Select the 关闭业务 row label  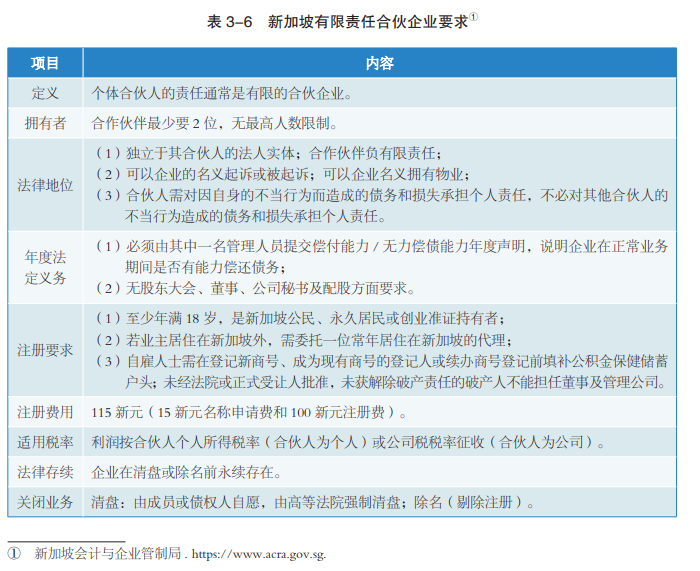pyautogui.click(x=45, y=501)
